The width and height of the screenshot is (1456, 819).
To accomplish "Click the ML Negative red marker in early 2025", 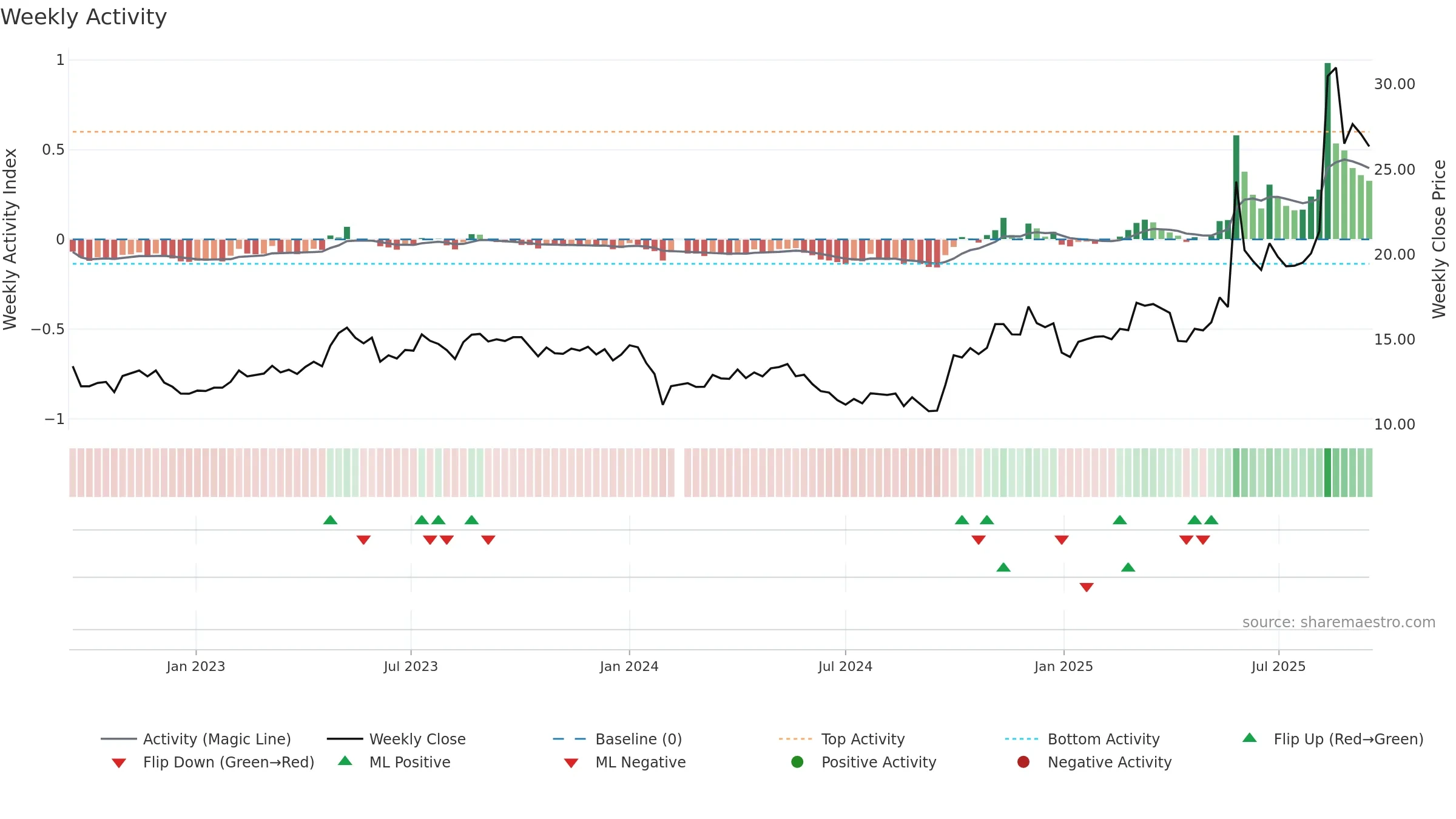I will [x=1087, y=587].
